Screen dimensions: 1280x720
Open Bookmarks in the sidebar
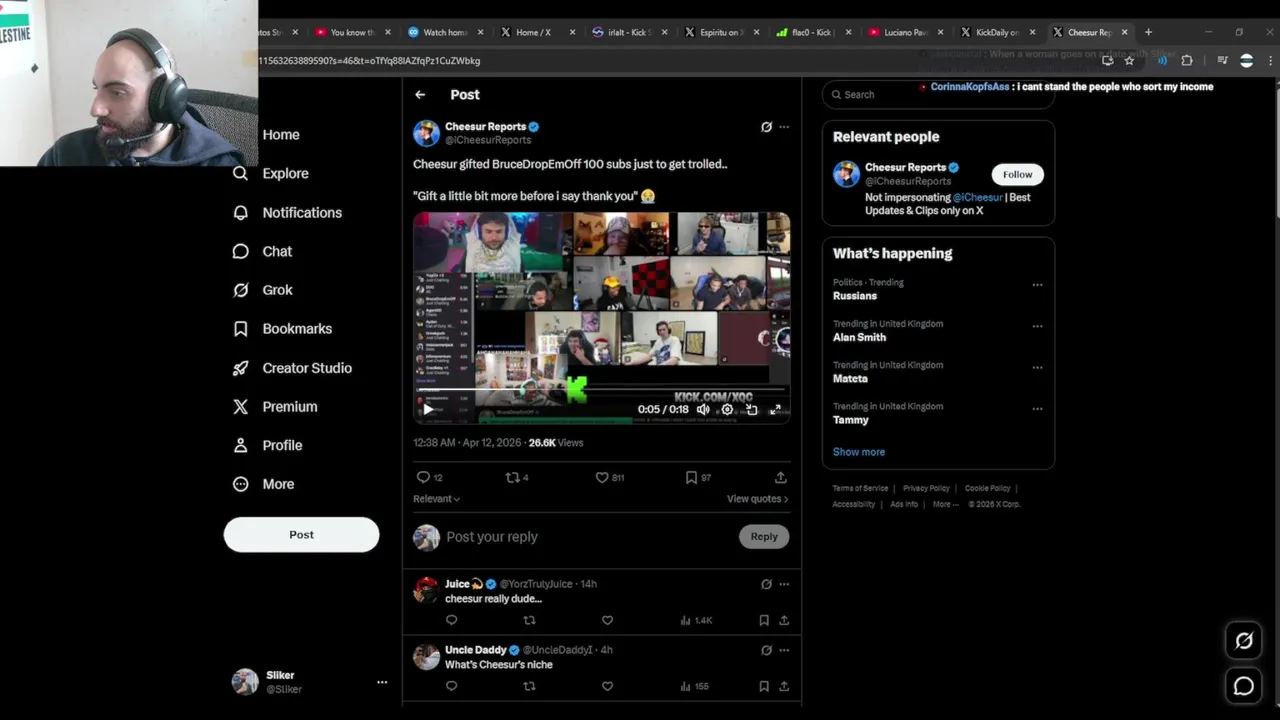pyautogui.click(x=282, y=328)
